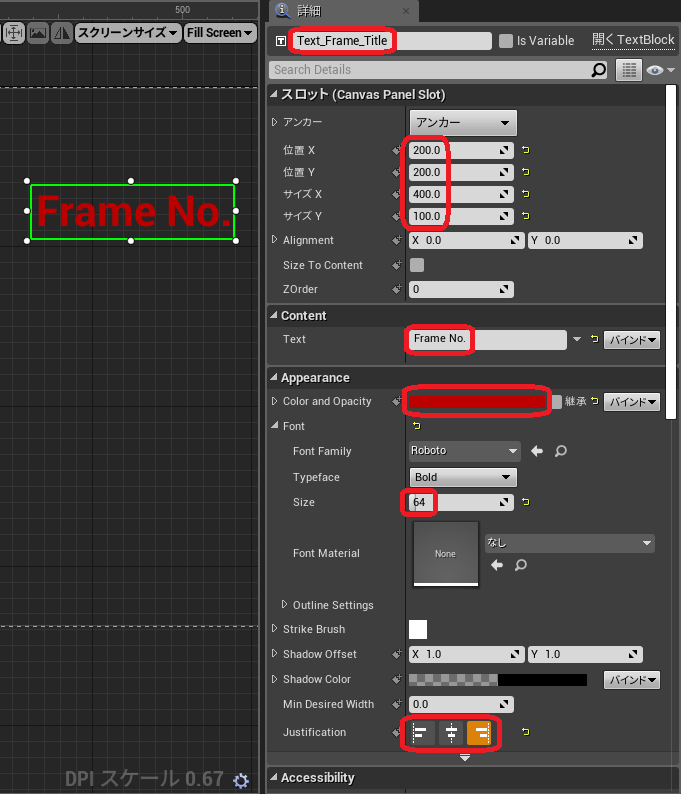Use selected asset arrow for Font Family

point(537,451)
